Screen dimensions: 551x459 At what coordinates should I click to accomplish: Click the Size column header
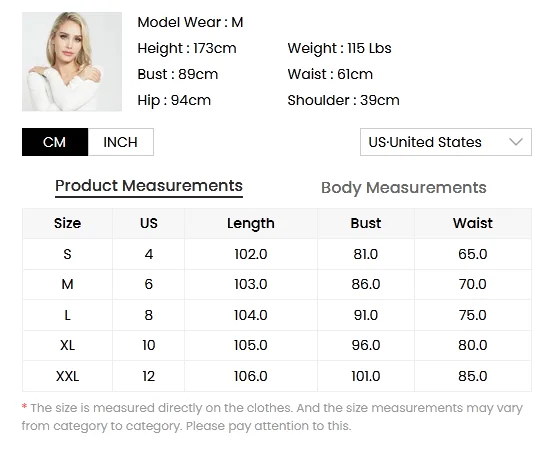tap(67, 223)
